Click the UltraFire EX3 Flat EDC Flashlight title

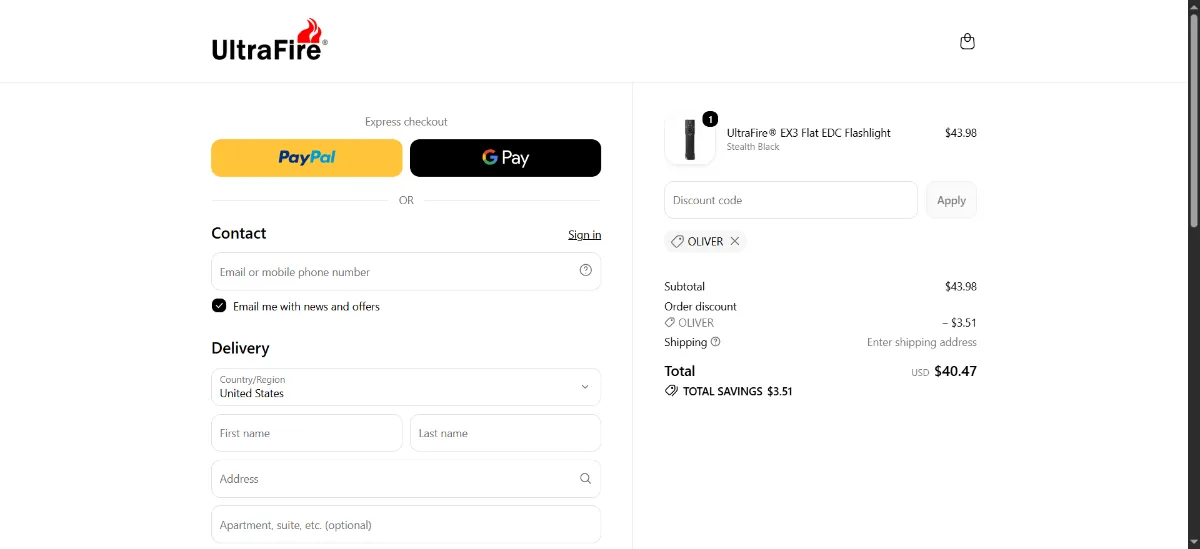tap(809, 133)
